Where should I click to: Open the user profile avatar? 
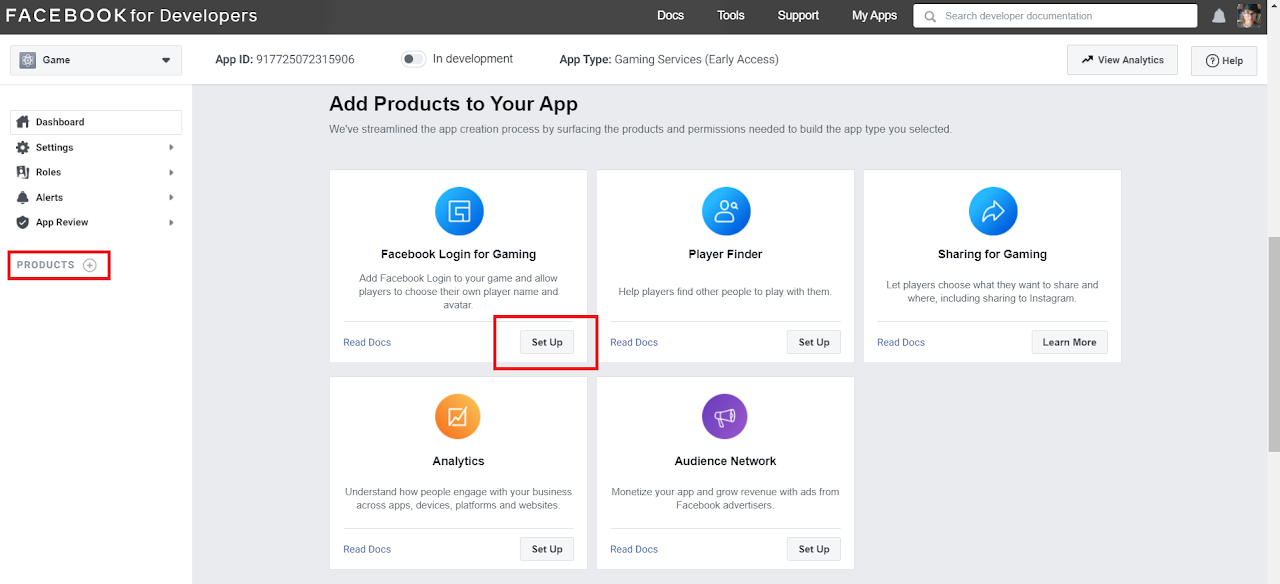[x=1249, y=16]
